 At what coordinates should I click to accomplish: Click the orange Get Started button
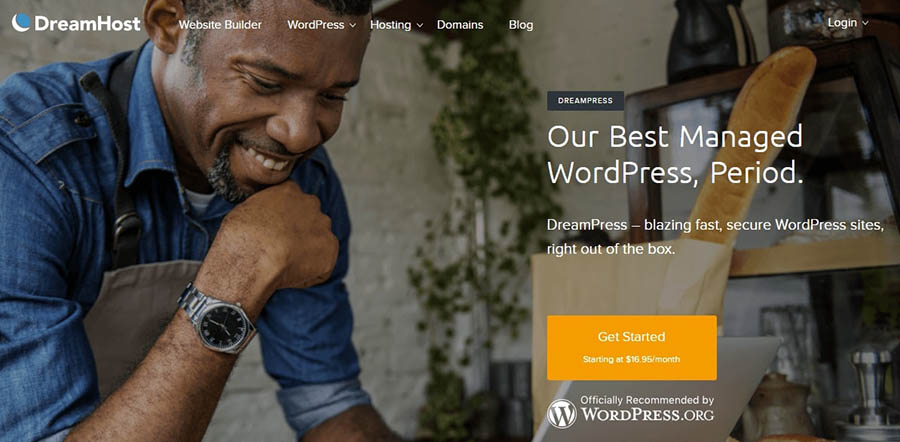[631, 347]
